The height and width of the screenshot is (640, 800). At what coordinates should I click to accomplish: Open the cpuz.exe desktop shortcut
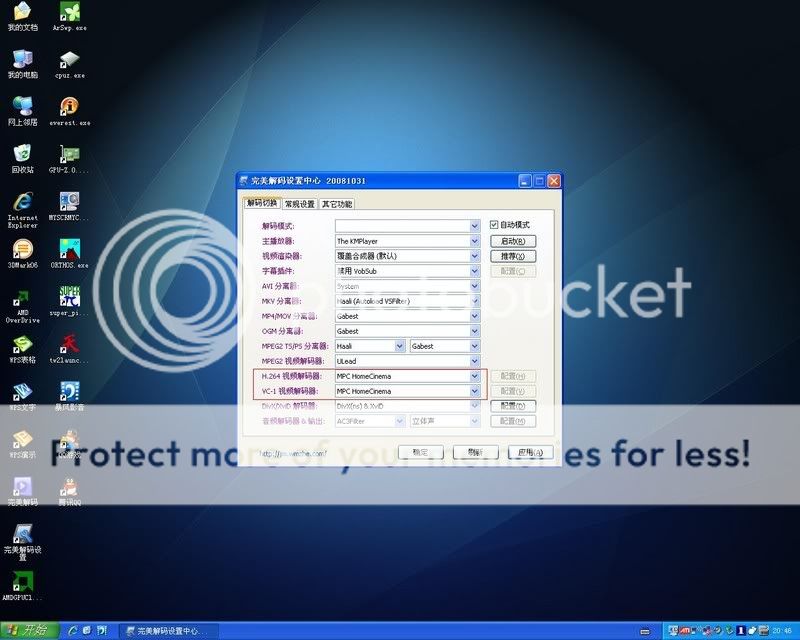coord(69,60)
